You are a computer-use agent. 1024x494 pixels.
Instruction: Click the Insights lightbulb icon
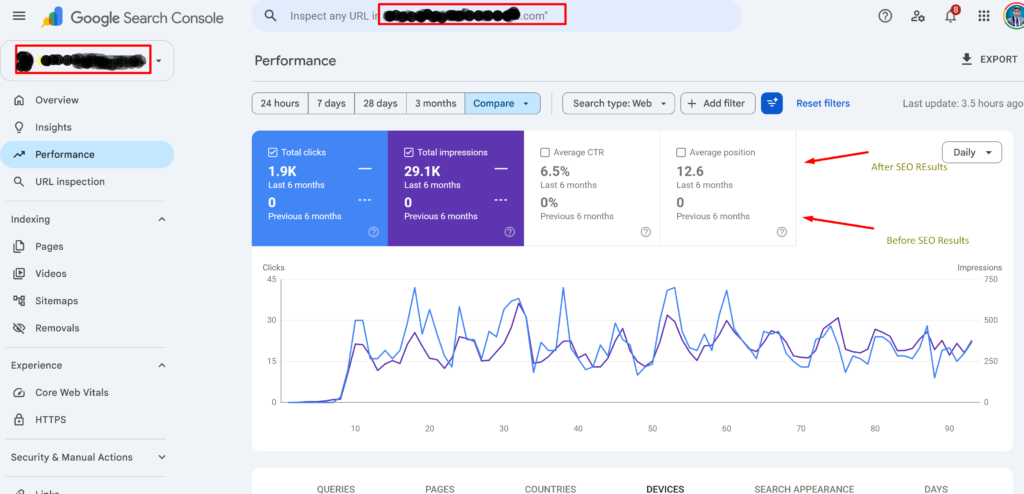point(20,127)
